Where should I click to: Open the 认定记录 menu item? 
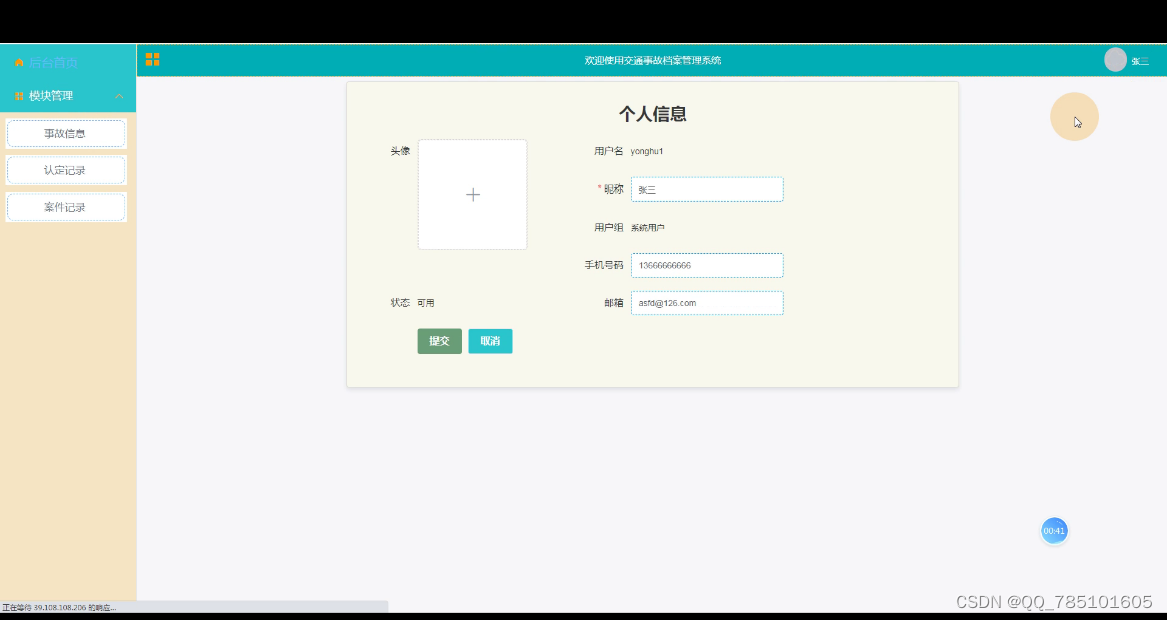click(66, 170)
